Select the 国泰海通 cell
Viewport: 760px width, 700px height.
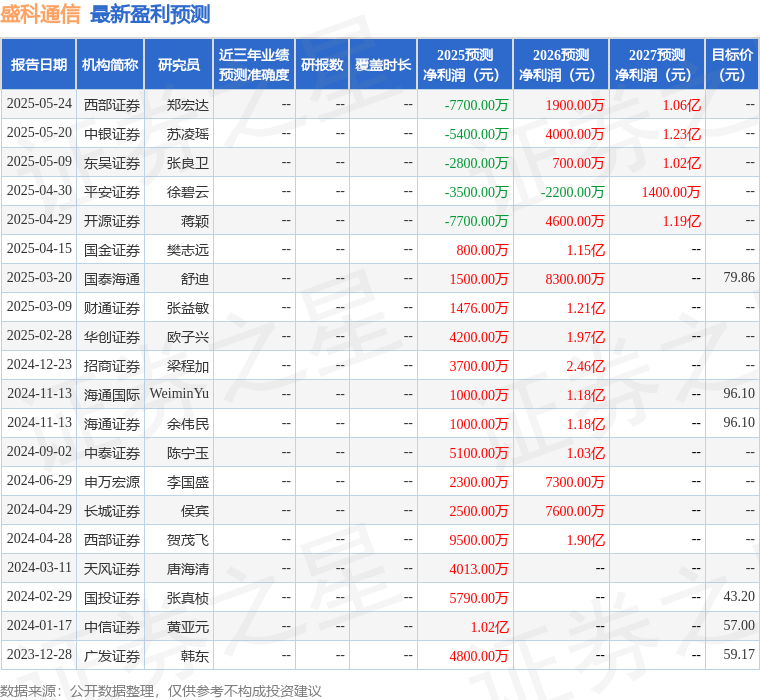click(112, 279)
